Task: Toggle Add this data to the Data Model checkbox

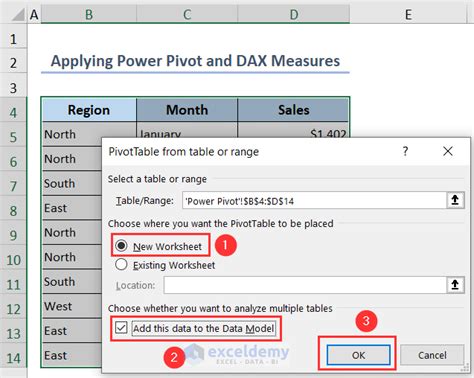Action: click(x=121, y=328)
